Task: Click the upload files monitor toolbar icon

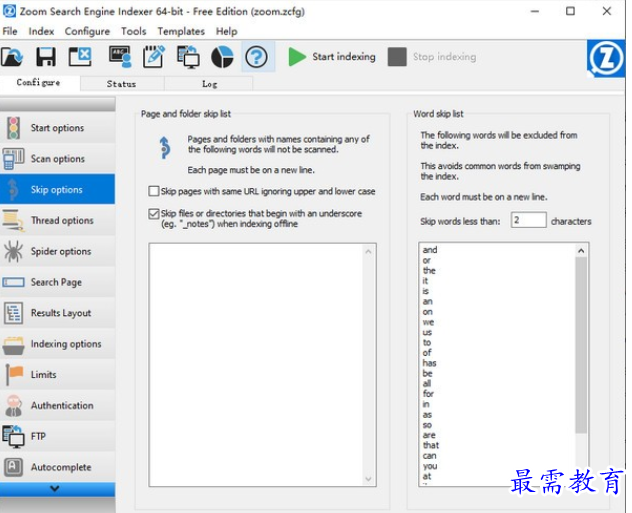Action: pyautogui.click(x=188, y=57)
